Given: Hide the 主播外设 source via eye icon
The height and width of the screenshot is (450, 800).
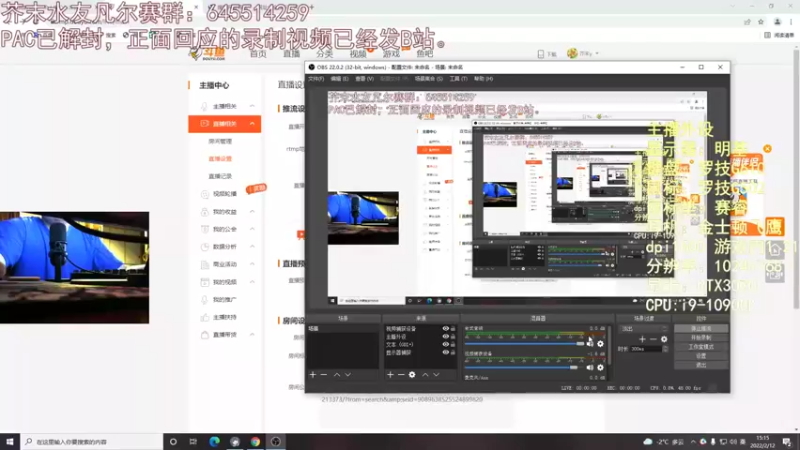Looking at the screenshot, I should 445,337.
